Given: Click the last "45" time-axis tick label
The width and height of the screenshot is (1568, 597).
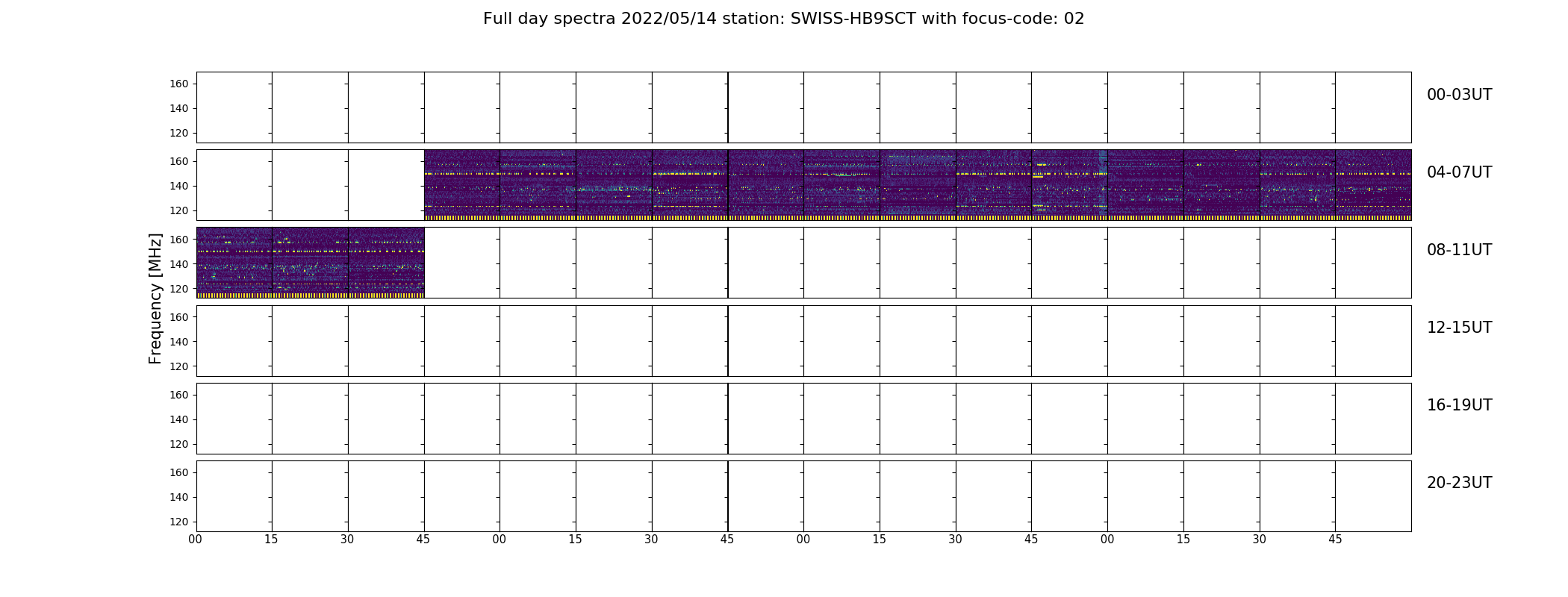Looking at the screenshot, I should point(1335,539).
